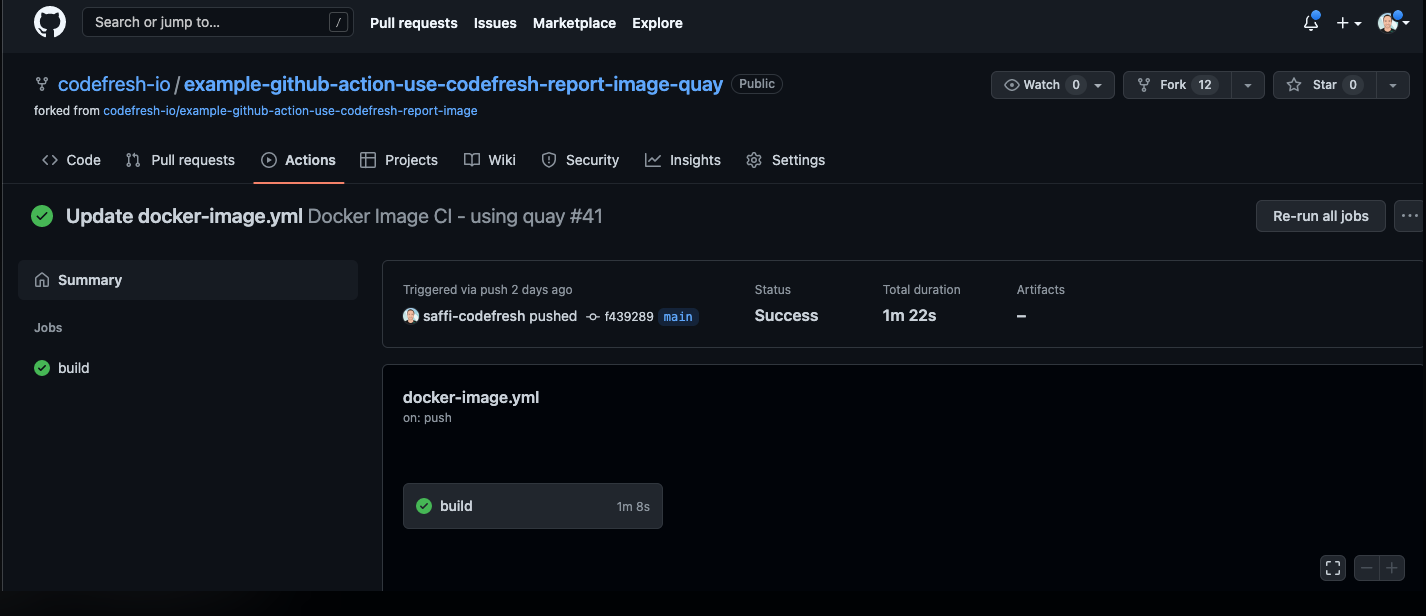
Task: Click the saffi-codefresh avatar icon
Action: (x=411, y=316)
